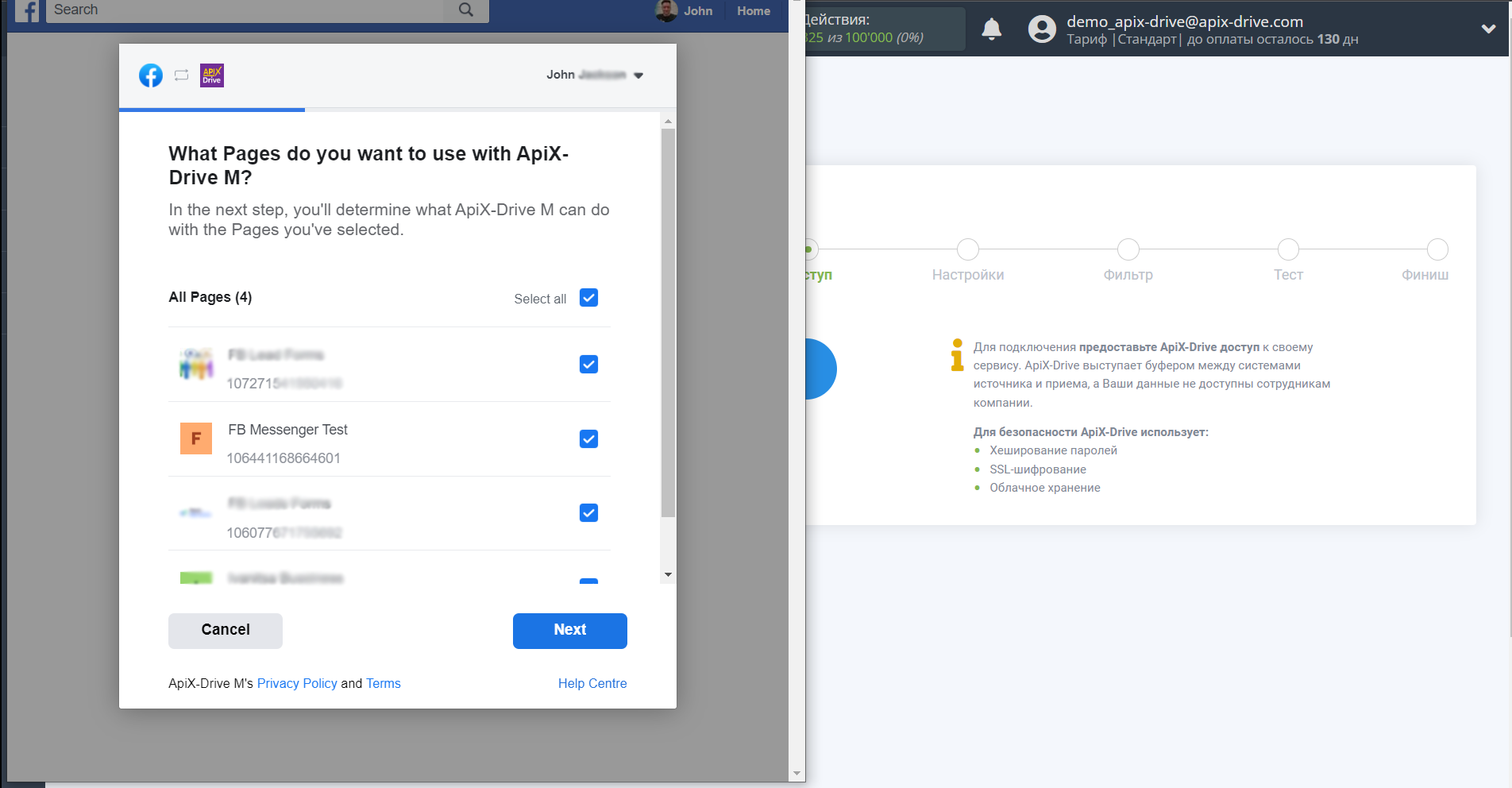This screenshot has width=1512, height=788.
Task: Uncheck the FB Messenger Test page checkbox
Action: click(x=588, y=439)
